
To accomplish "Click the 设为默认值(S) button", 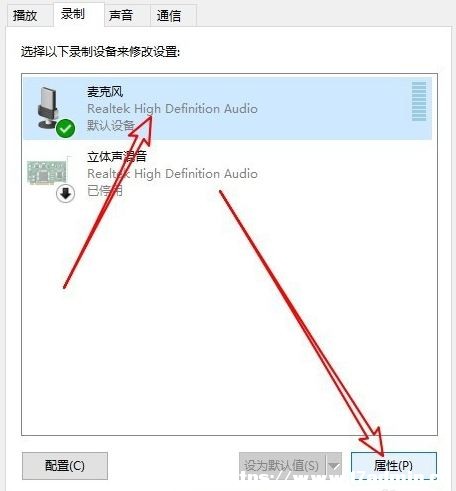I will point(282,466).
